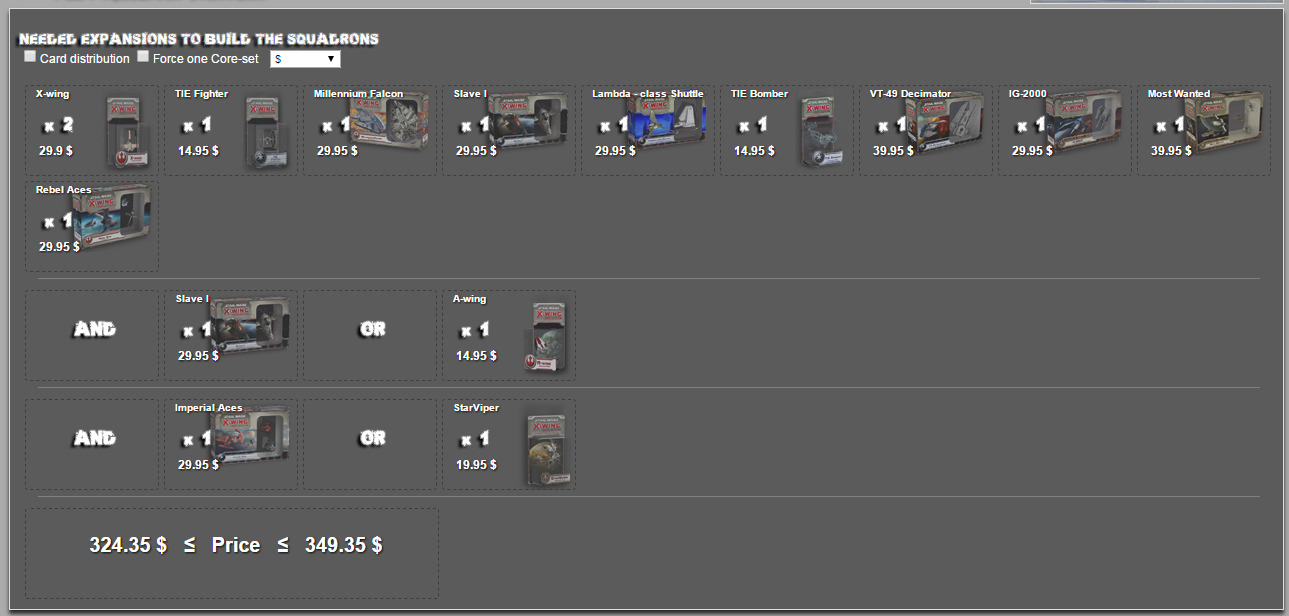This screenshot has width=1289, height=616.
Task: Click the 'OR' label beside StarViper
Action: pyautogui.click(x=372, y=438)
